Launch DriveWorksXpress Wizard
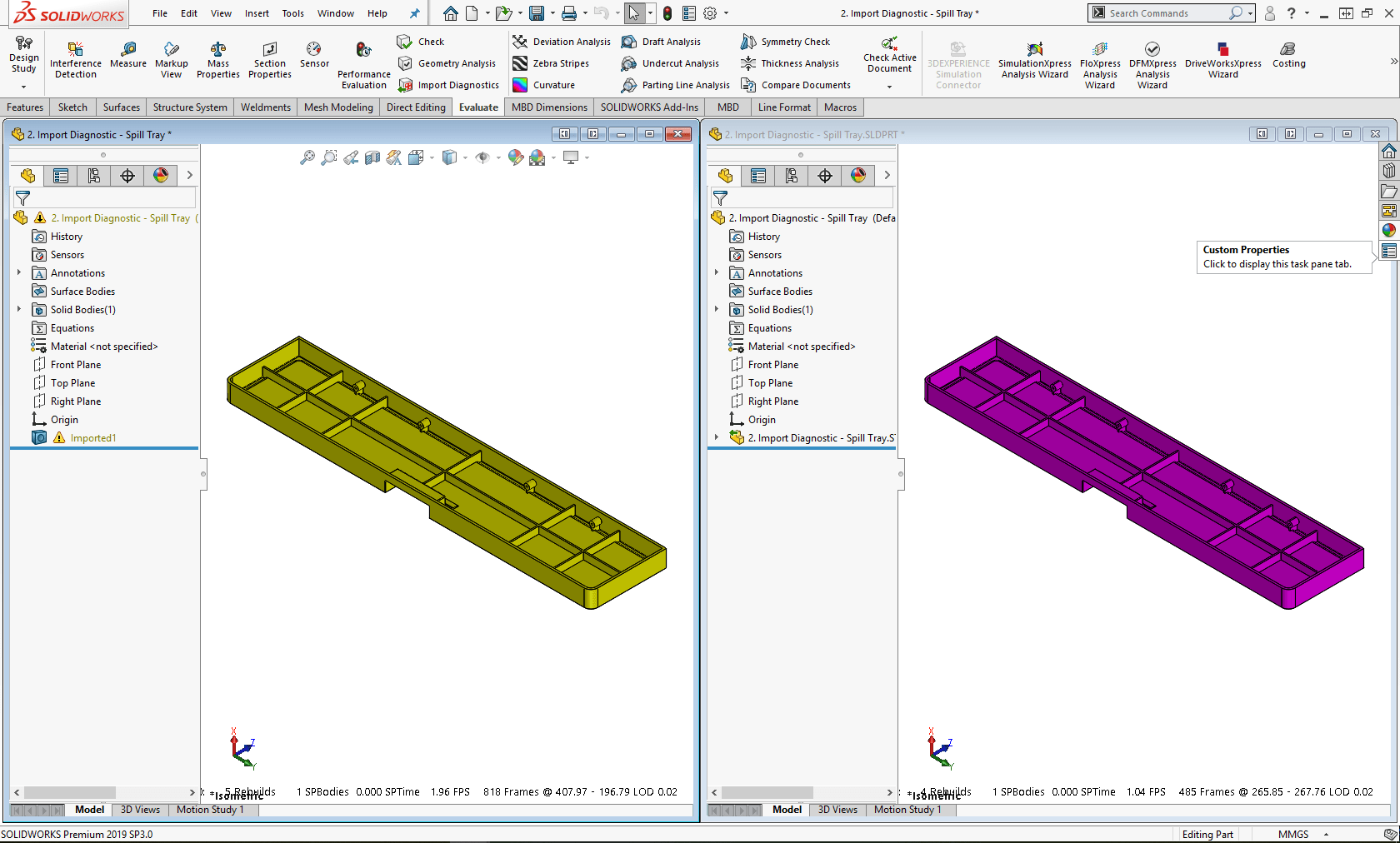This screenshot has height=843, width=1400. click(1223, 60)
